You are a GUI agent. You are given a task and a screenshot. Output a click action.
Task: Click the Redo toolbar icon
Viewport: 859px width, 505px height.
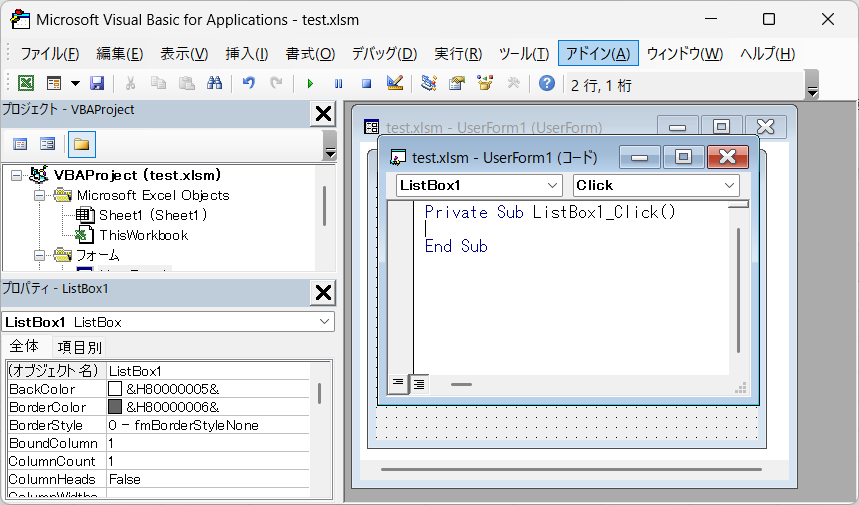point(277,83)
